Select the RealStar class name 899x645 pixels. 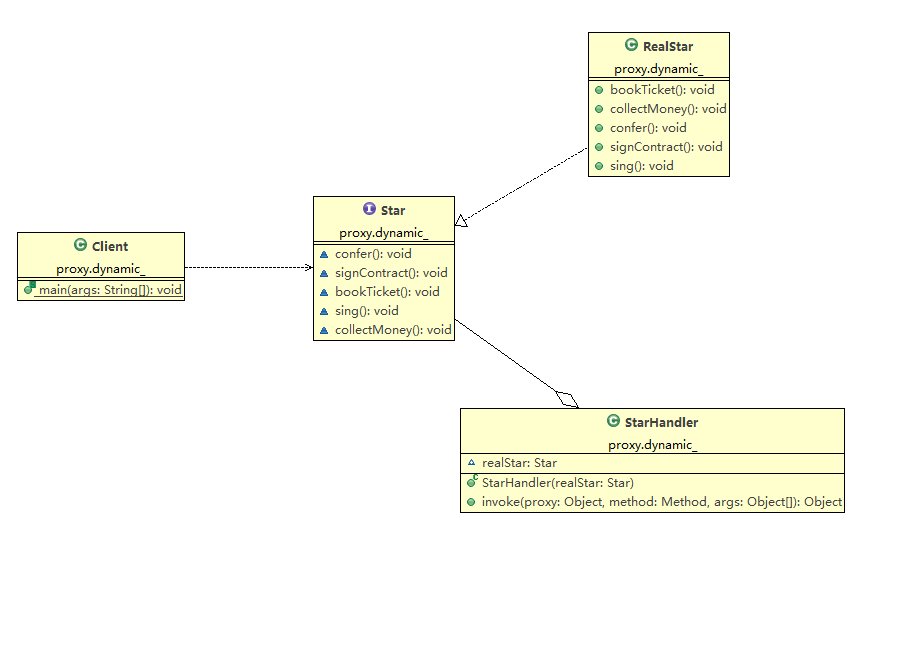click(668, 46)
